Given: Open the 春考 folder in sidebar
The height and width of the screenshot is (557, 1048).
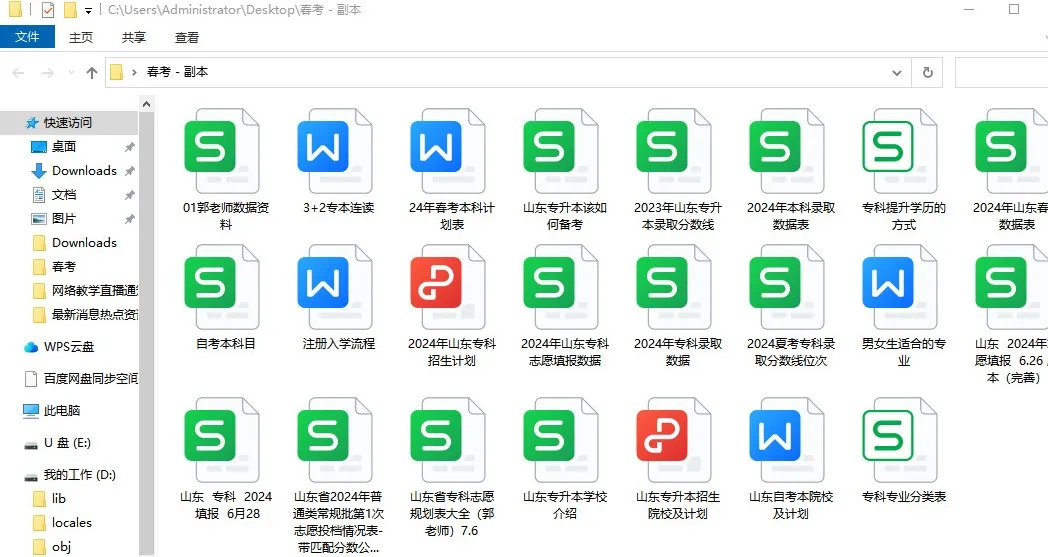Looking at the screenshot, I should coord(64,267).
